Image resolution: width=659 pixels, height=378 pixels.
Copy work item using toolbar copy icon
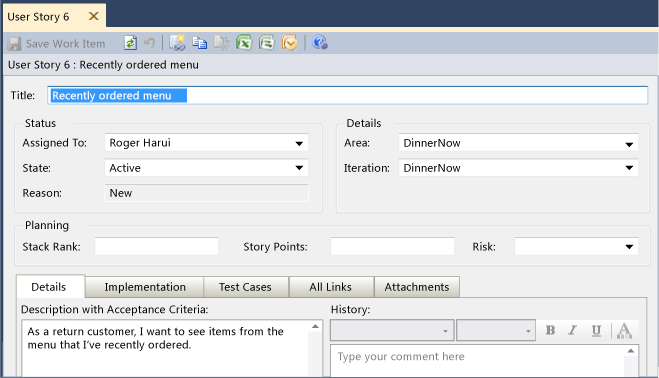pyautogui.click(x=200, y=43)
